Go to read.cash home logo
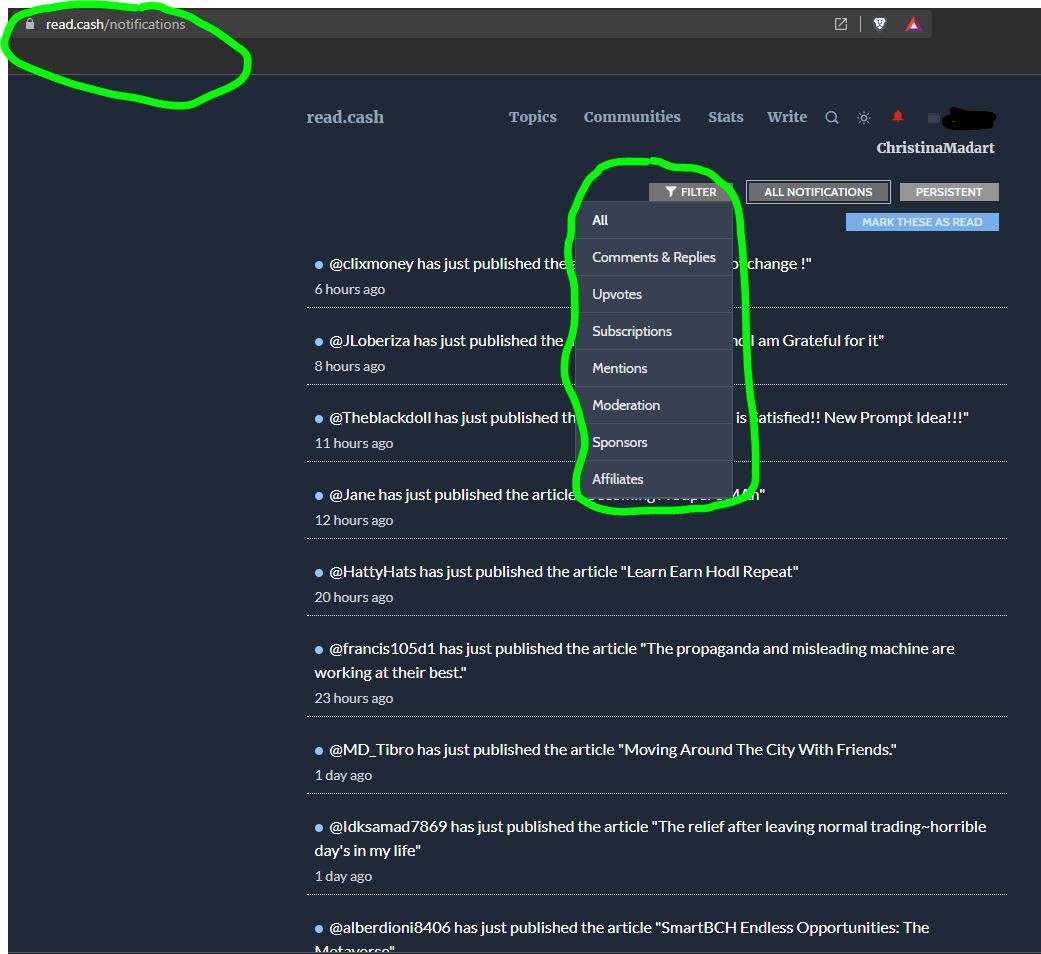The width and height of the screenshot is (1041, 954). coord(345,117)
